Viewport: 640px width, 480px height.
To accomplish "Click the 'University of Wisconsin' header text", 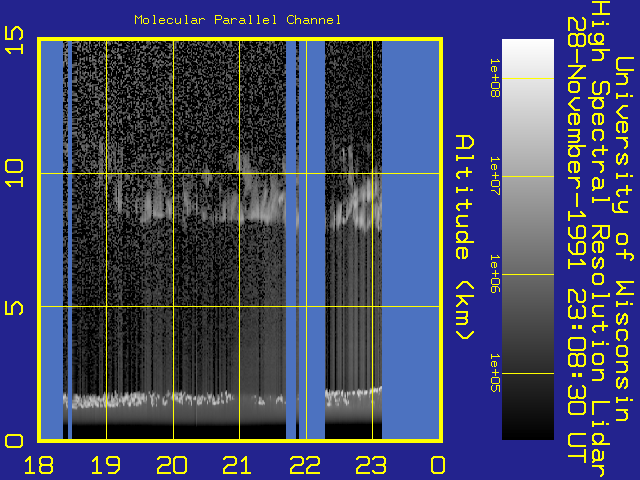I will [624, 239].
